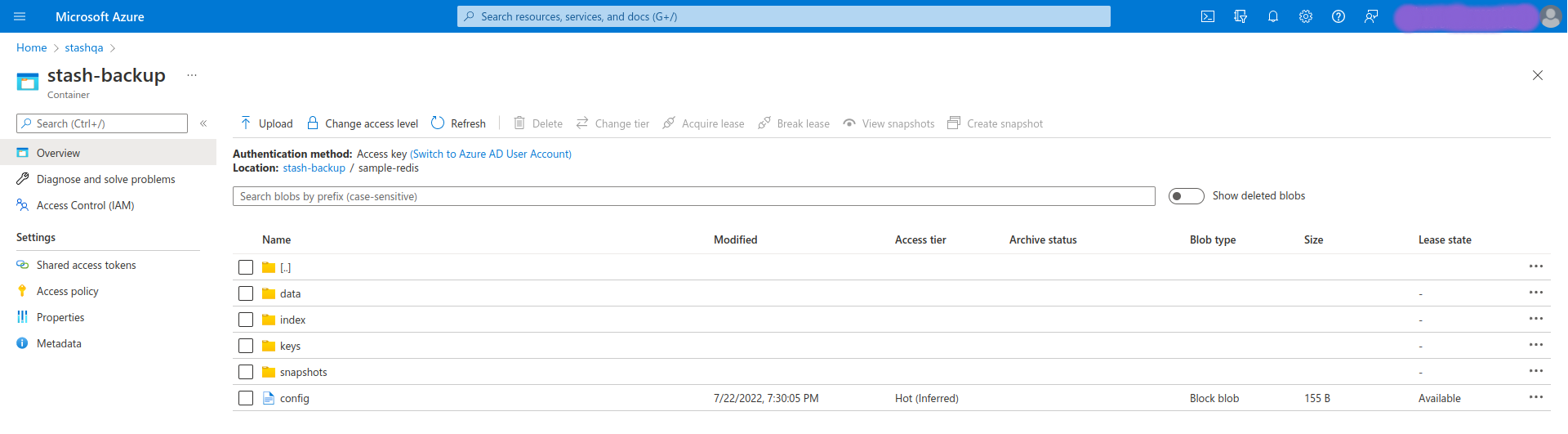Click the Upload toolbar button
The width and height of the screenshot is (1568, 434).
(266, 123)
